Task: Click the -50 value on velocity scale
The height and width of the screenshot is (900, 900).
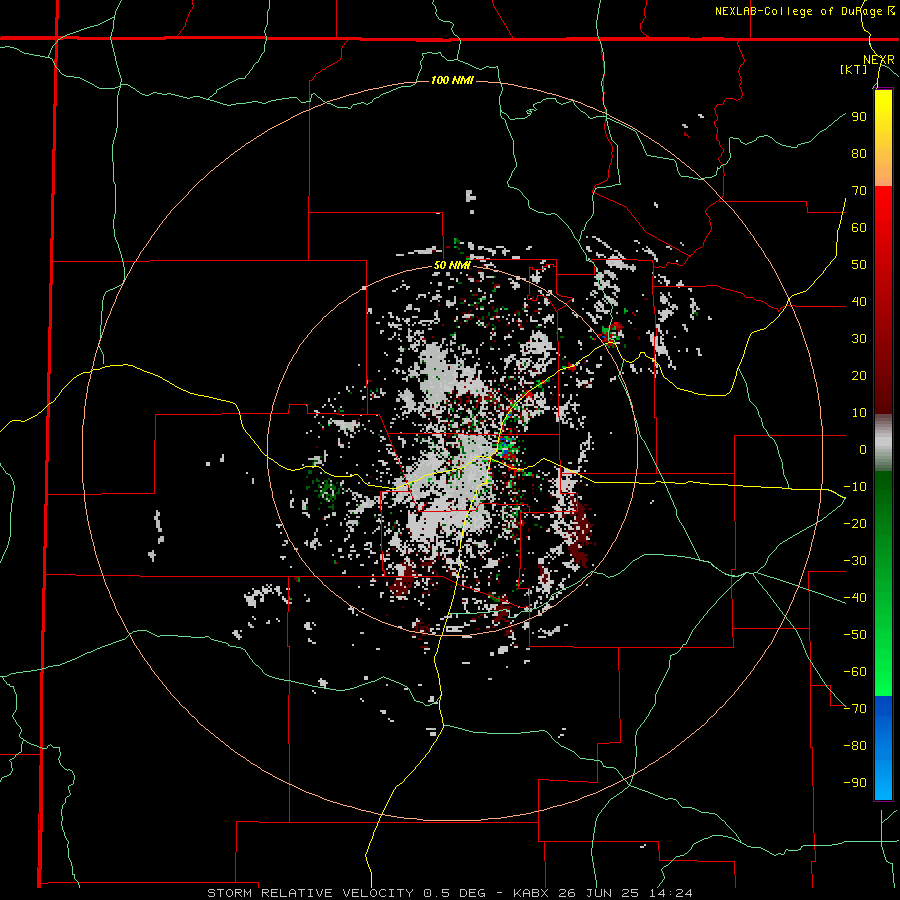Action: (x=855, y=635)
